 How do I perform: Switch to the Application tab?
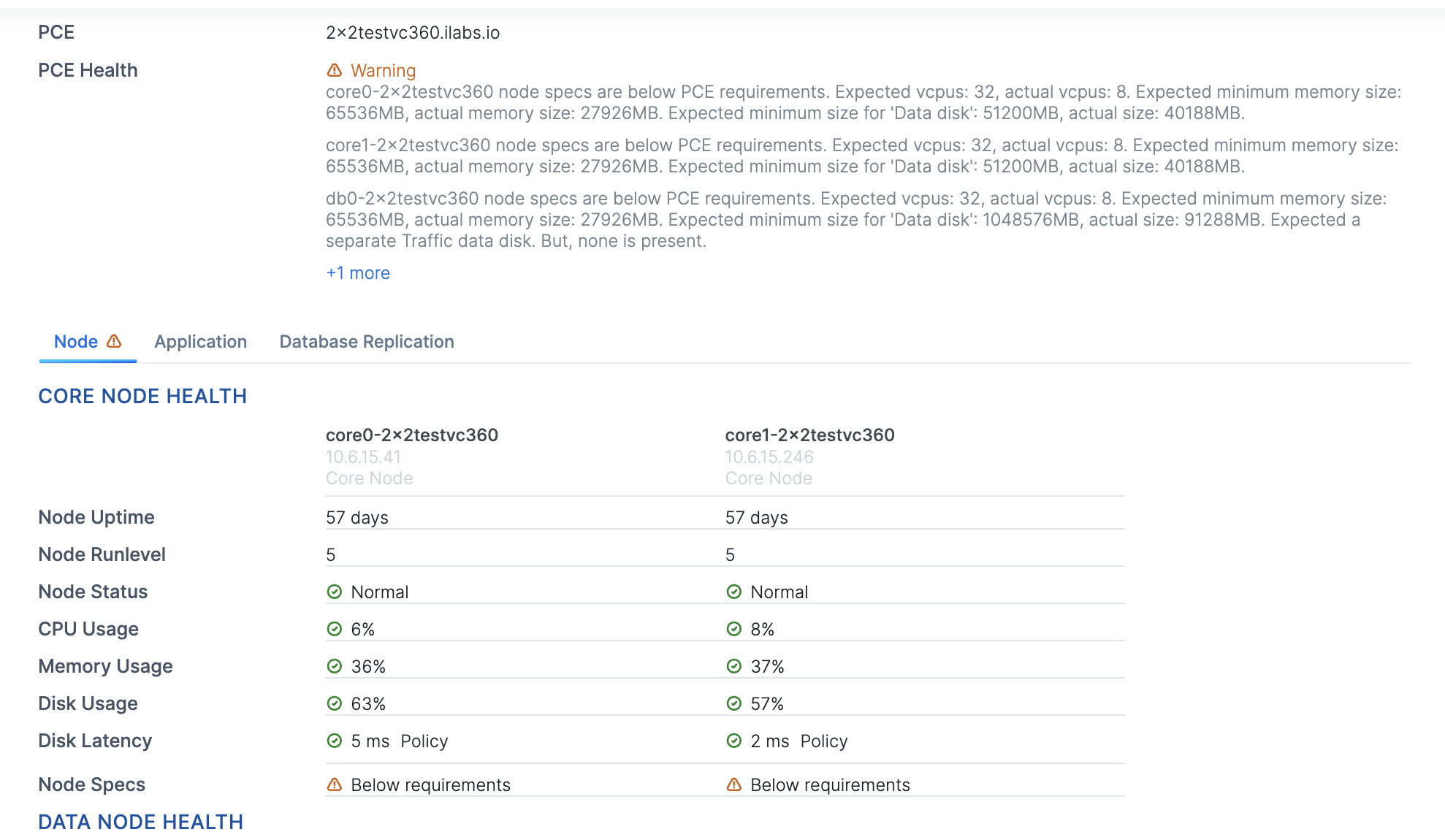pyautogui.click(x=201, y=342)
